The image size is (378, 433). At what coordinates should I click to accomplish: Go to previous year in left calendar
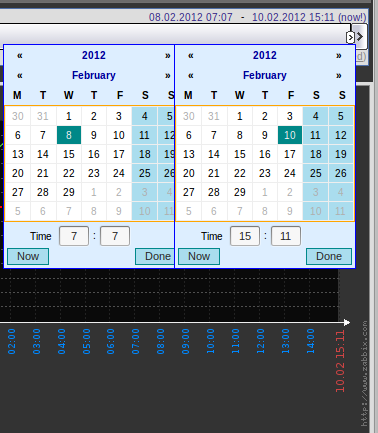click(20, 56)
